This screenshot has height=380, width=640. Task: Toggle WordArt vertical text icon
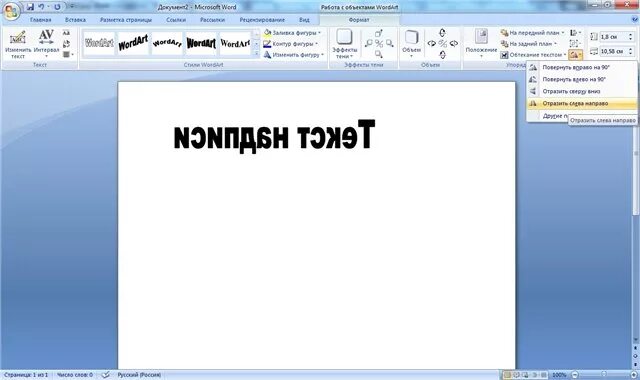[67, 44]
